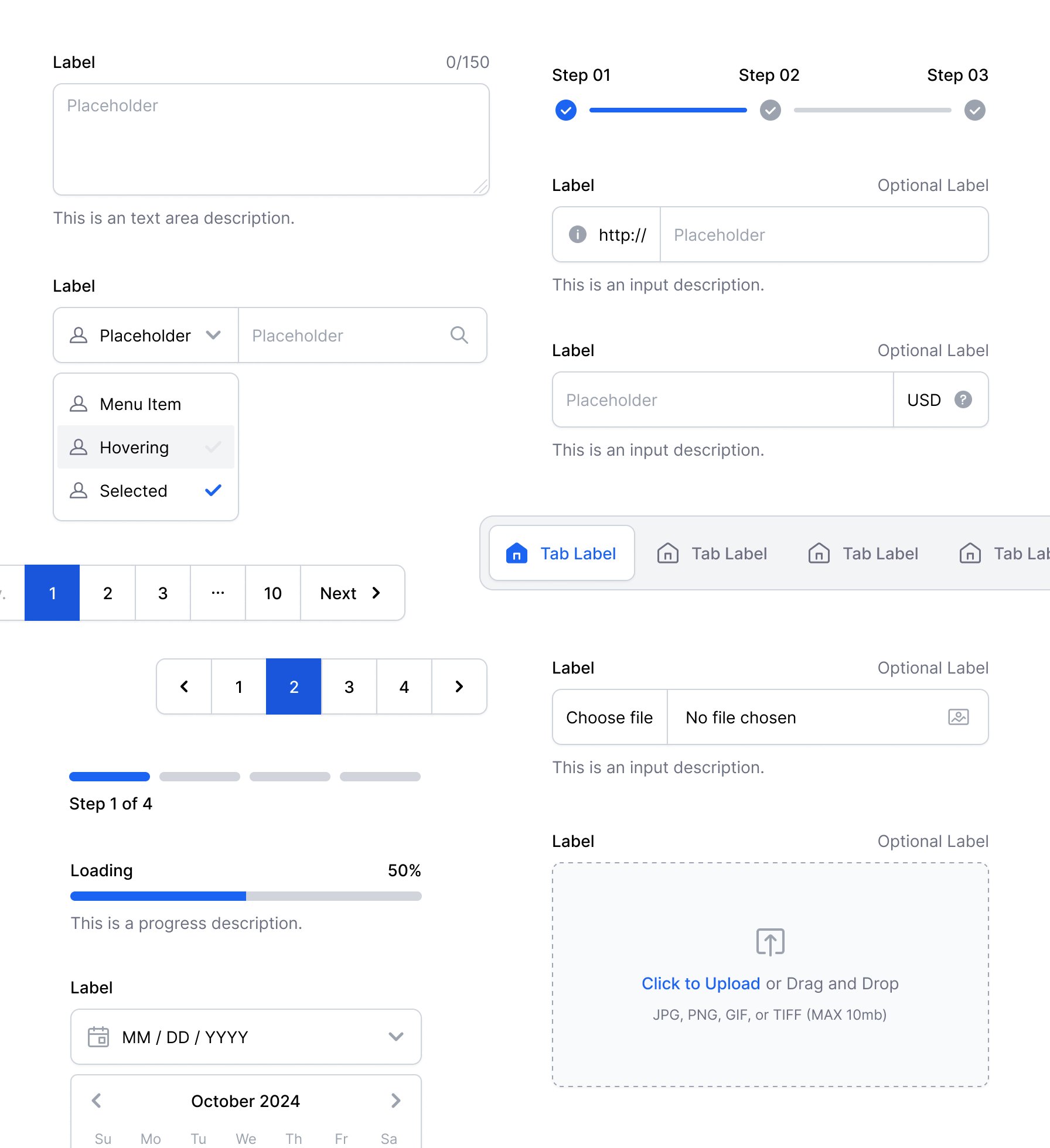The image size is (1050, 1148).
Task: Open the Placeholder user dropdown
Action: pyautogui.click(x=146, y=335)
